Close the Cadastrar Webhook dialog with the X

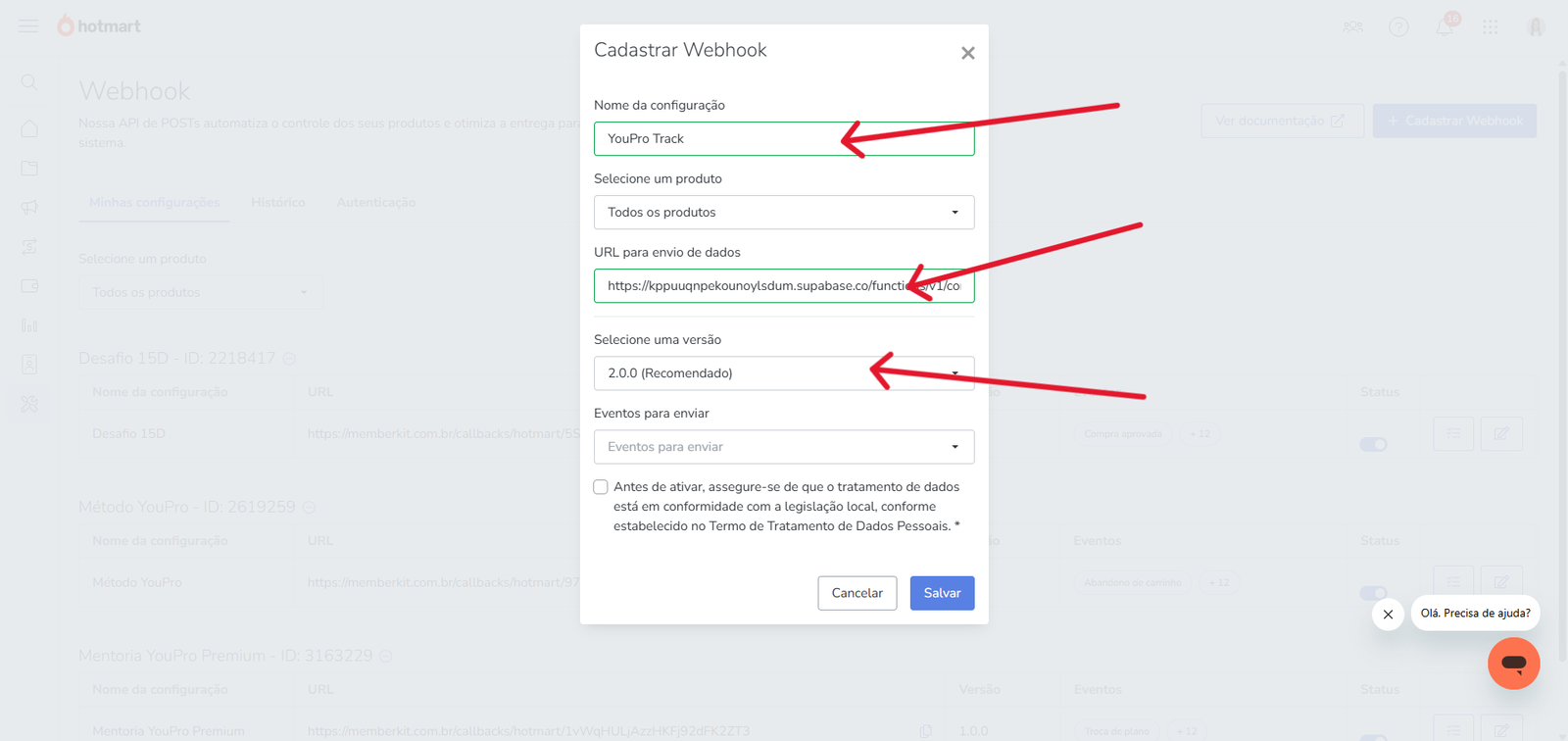click(x=967, y=53)
